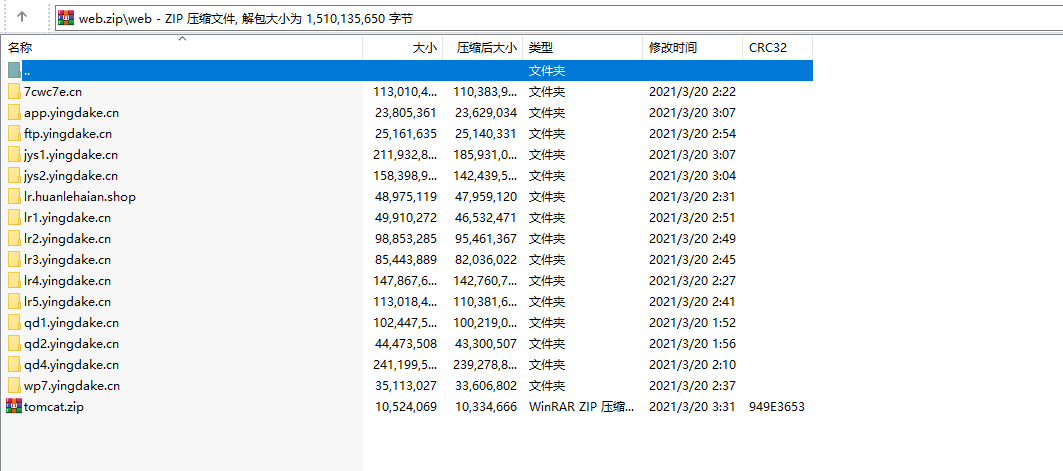1063x471 pixels.
Task: Select the lr5.yingdake.cn folder name
Action: click(67, 302)
